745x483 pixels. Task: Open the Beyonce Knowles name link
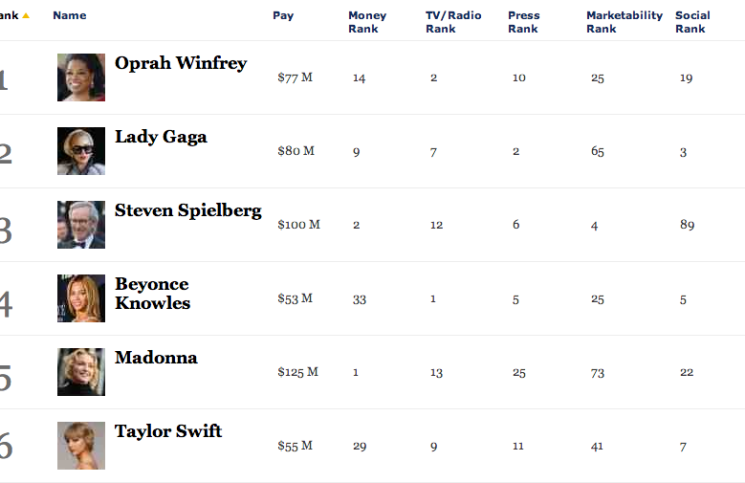[x=152, y=293]
